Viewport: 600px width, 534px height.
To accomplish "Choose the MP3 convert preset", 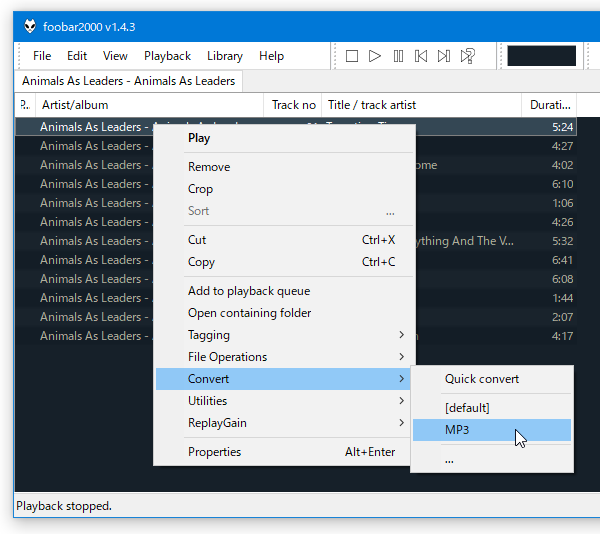I will [492, 430].
